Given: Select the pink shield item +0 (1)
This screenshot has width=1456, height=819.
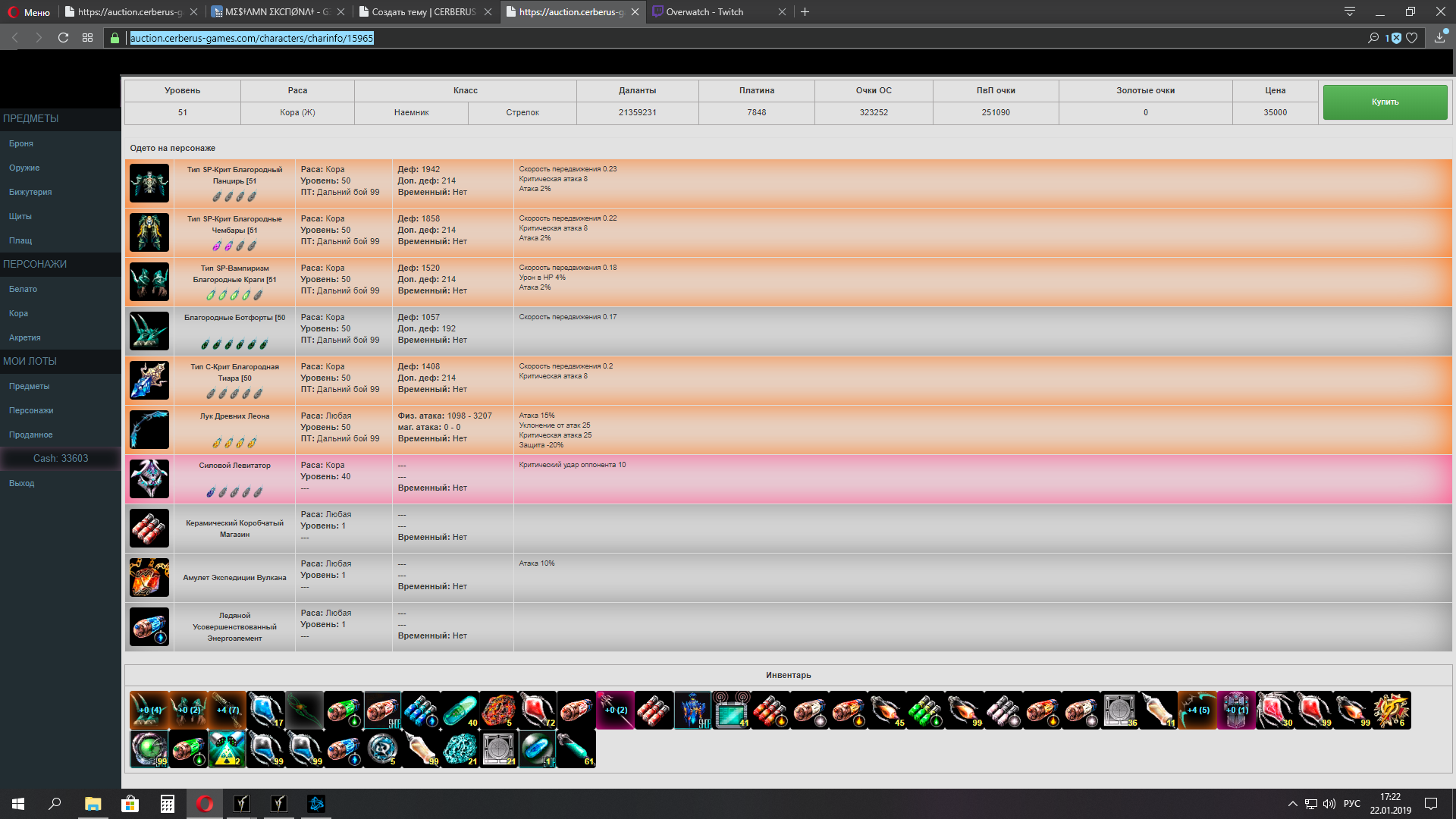Looking at the screenshot, I should pyautogui.click(x=1236, y=710).
